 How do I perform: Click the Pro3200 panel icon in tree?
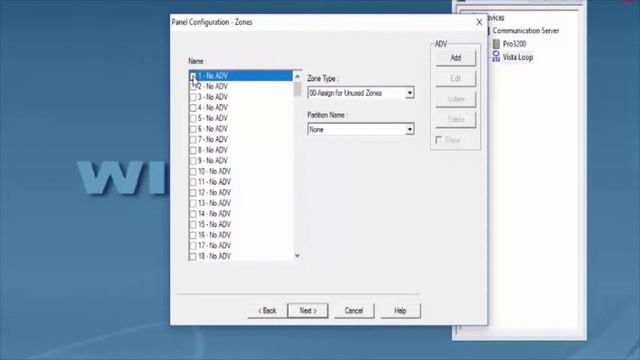coord(496,44)
